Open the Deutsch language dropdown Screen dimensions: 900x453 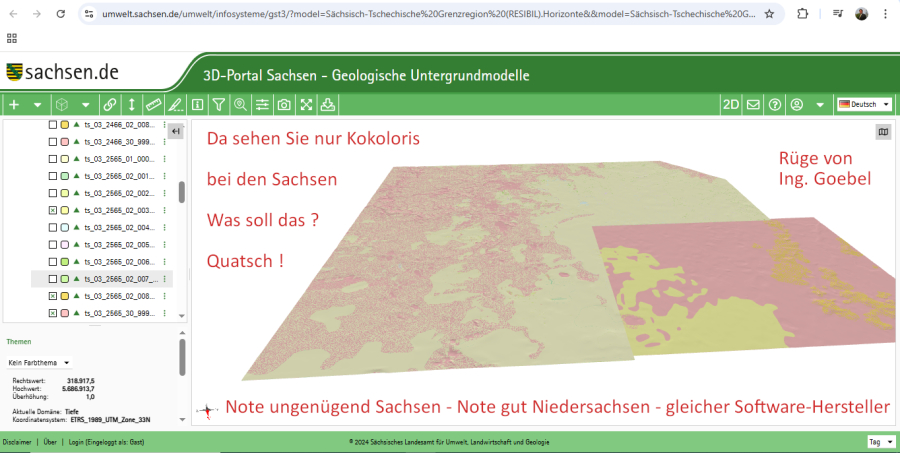(864, 104)
